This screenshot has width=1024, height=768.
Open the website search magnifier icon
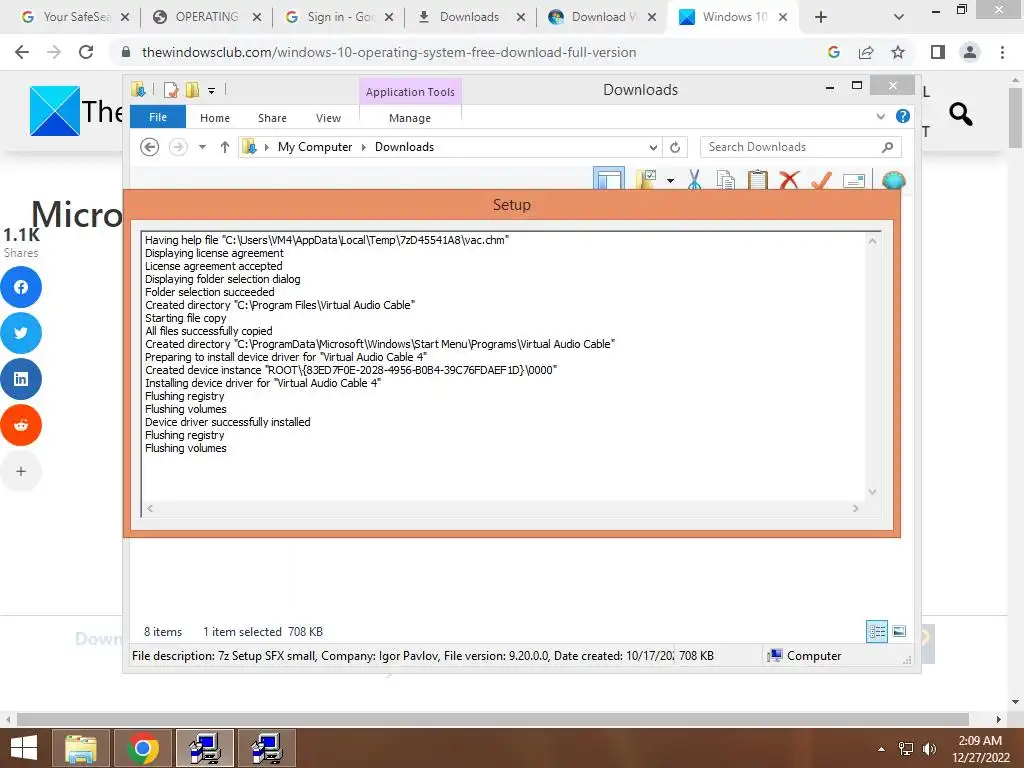click(x=961, y=114)
